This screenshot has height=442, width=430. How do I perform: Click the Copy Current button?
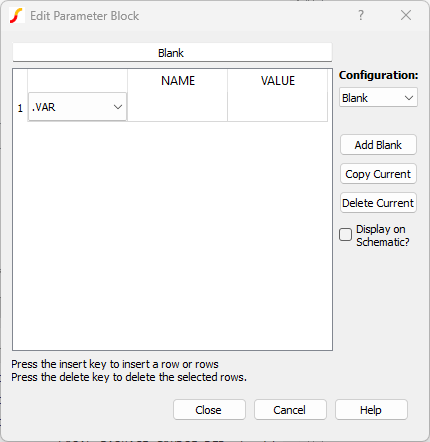(378, 174)
